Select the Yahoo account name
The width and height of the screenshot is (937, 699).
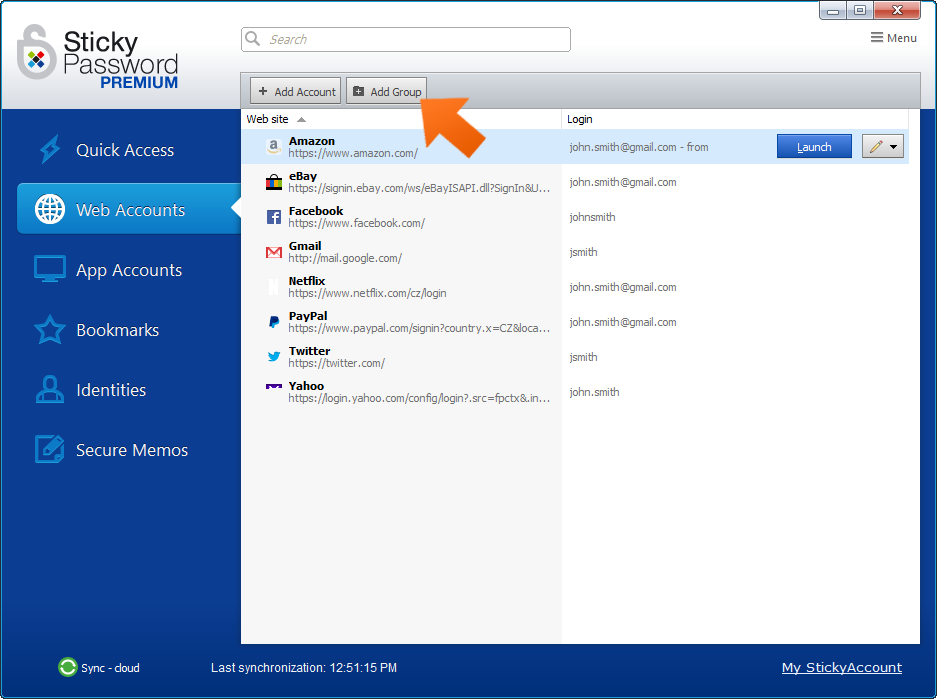click(306, 385)
